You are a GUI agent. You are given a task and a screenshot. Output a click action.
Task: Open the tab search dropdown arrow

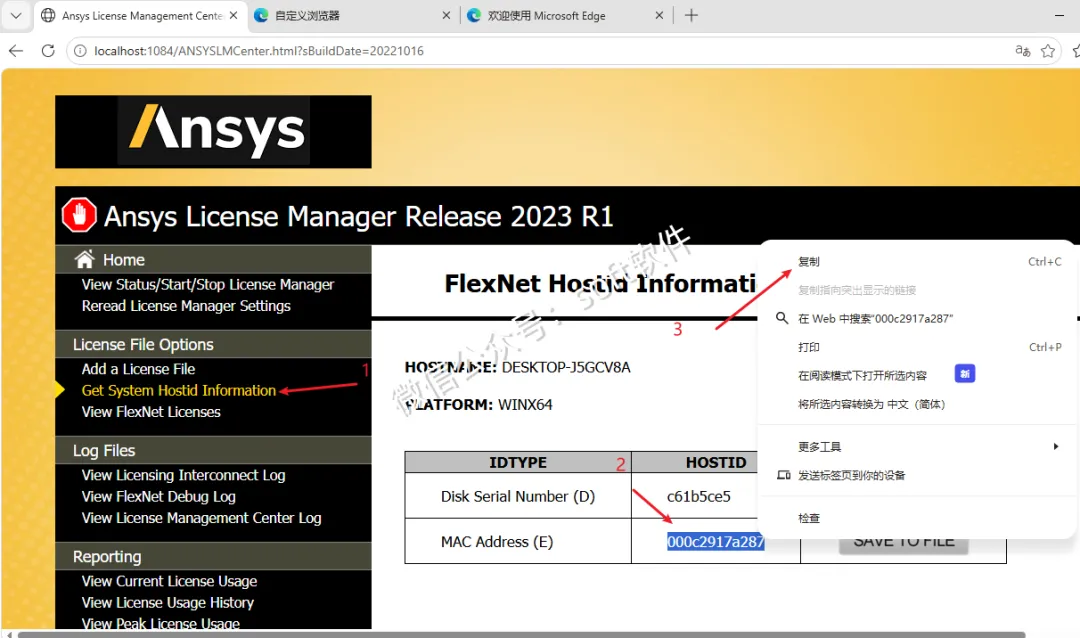[16, 15]
